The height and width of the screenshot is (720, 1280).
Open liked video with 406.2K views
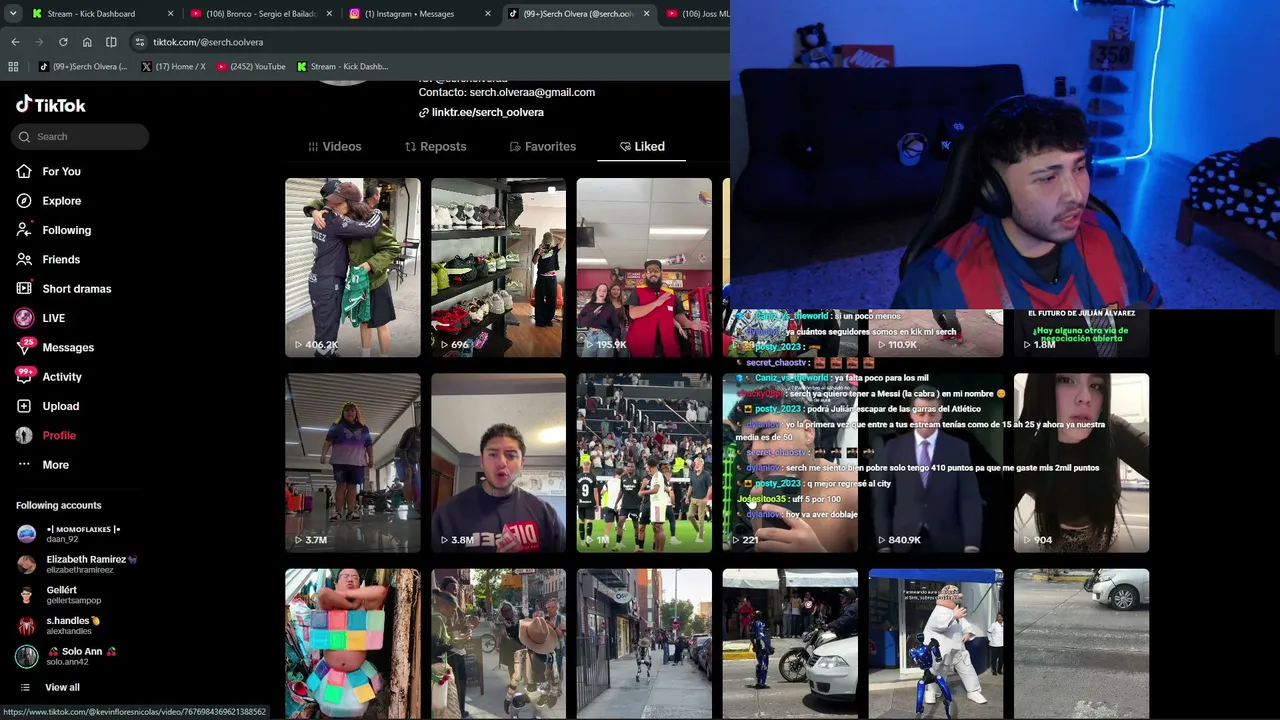point(353,267)
